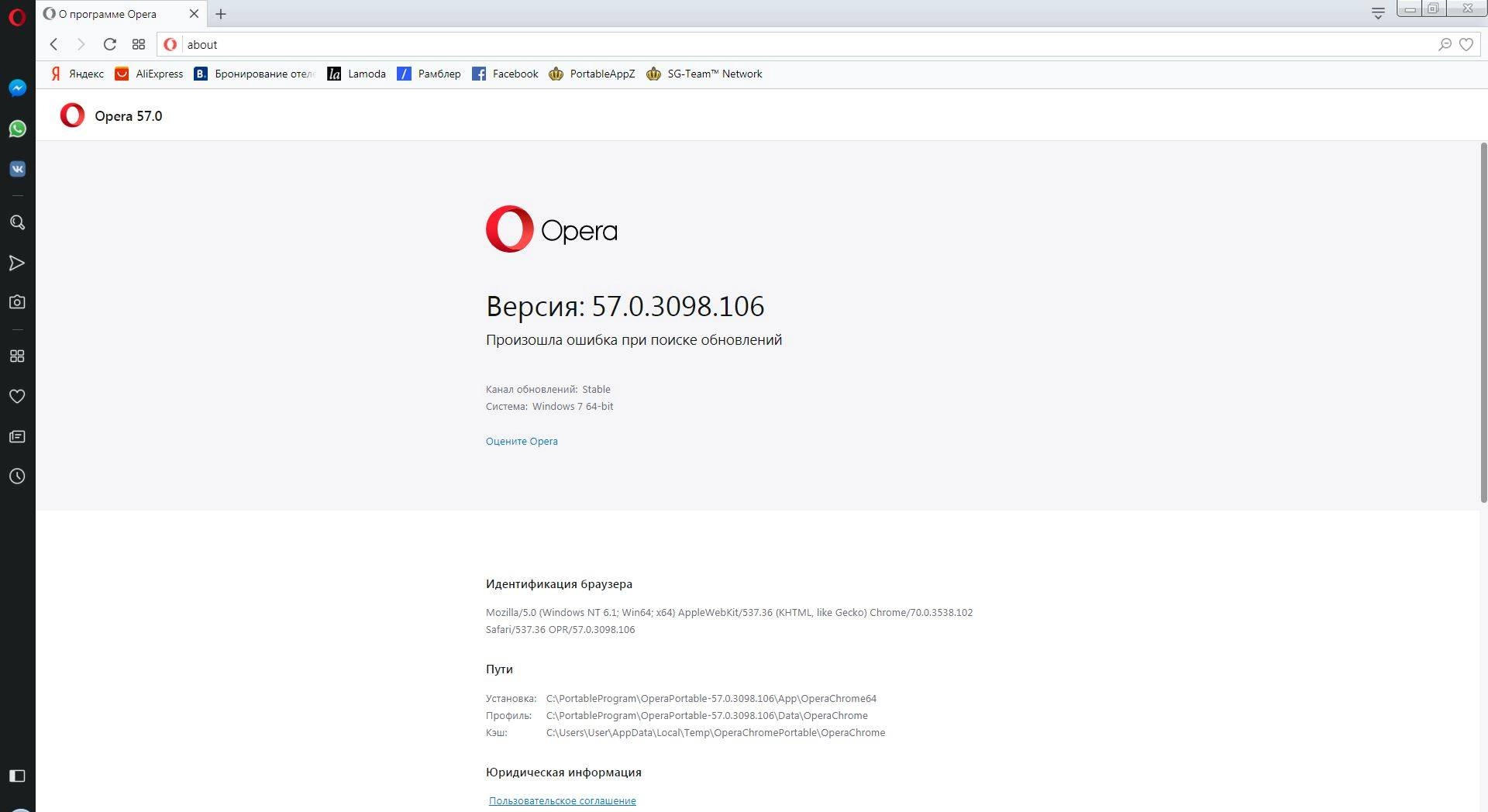
Task: Click the Mozilla/5.0 user agent string
Action: [x=729, y=621]
